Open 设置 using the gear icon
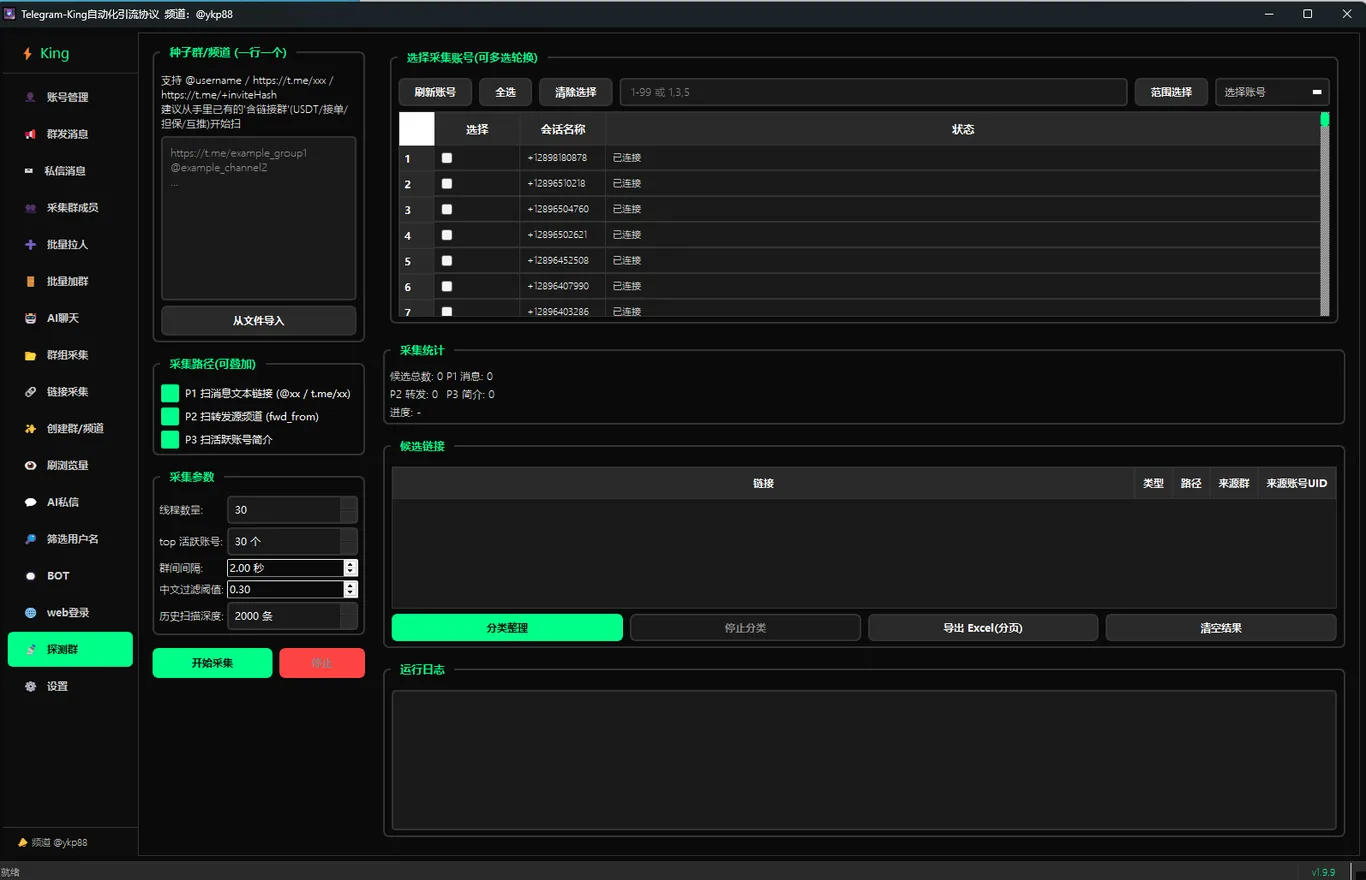The image size is (1366, 880). pos(30,686)
